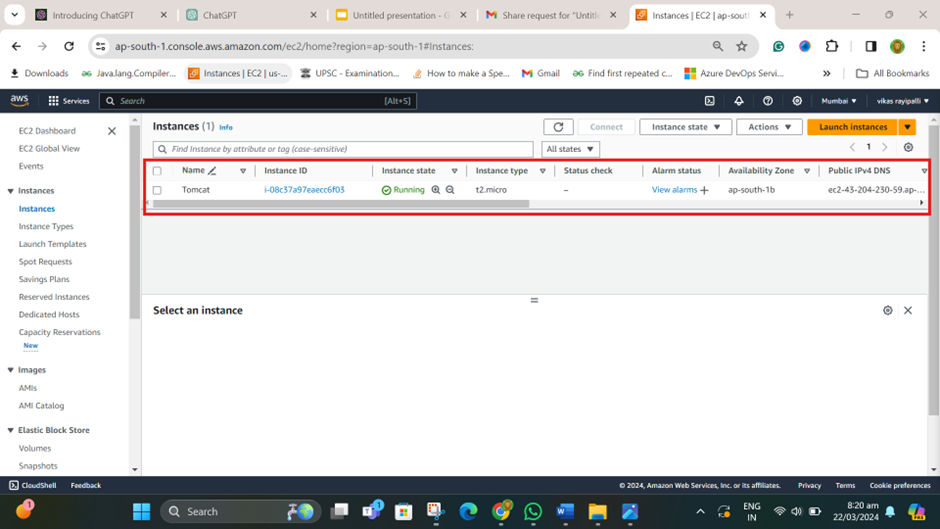Go to previous page of instances
The height and width of the screenshot is (529, 940).
852,147
